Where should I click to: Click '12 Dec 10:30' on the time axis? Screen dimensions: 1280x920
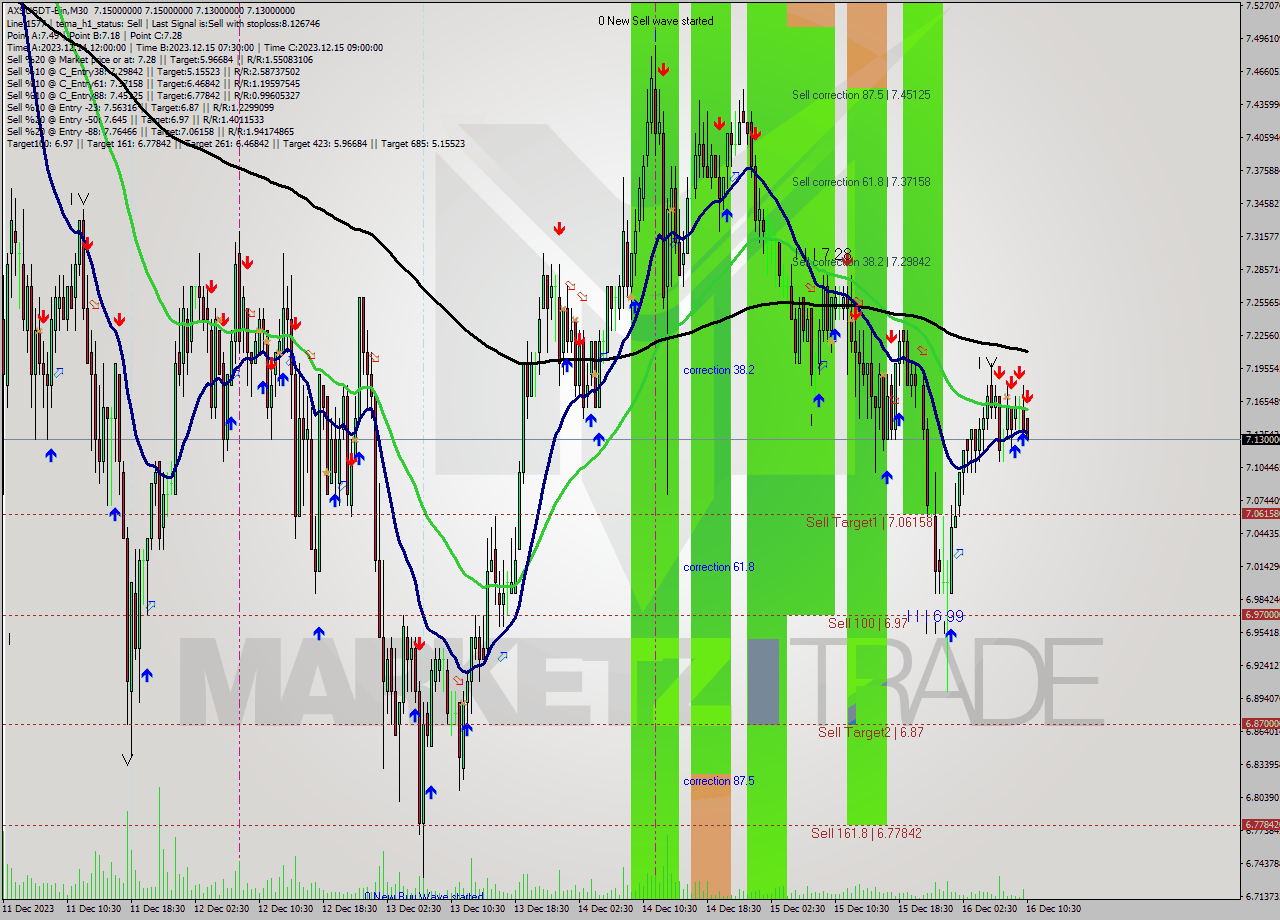[x=286, y=909]
